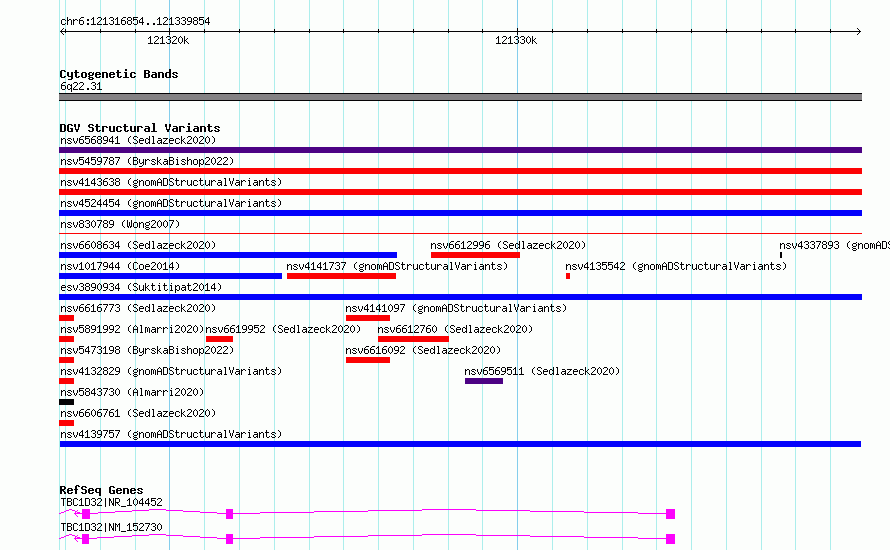Click the nsv4139757 gnomAD variant label

171,434
